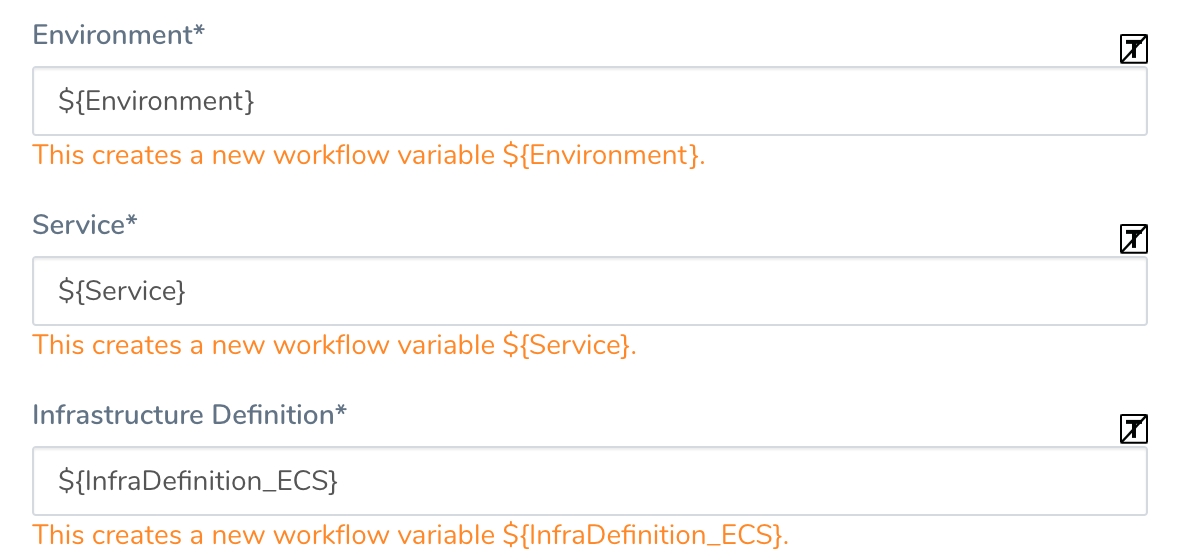This screenshot has width=1184, height=558.
Task: Focus the Service input field
Action: [590, 291]
